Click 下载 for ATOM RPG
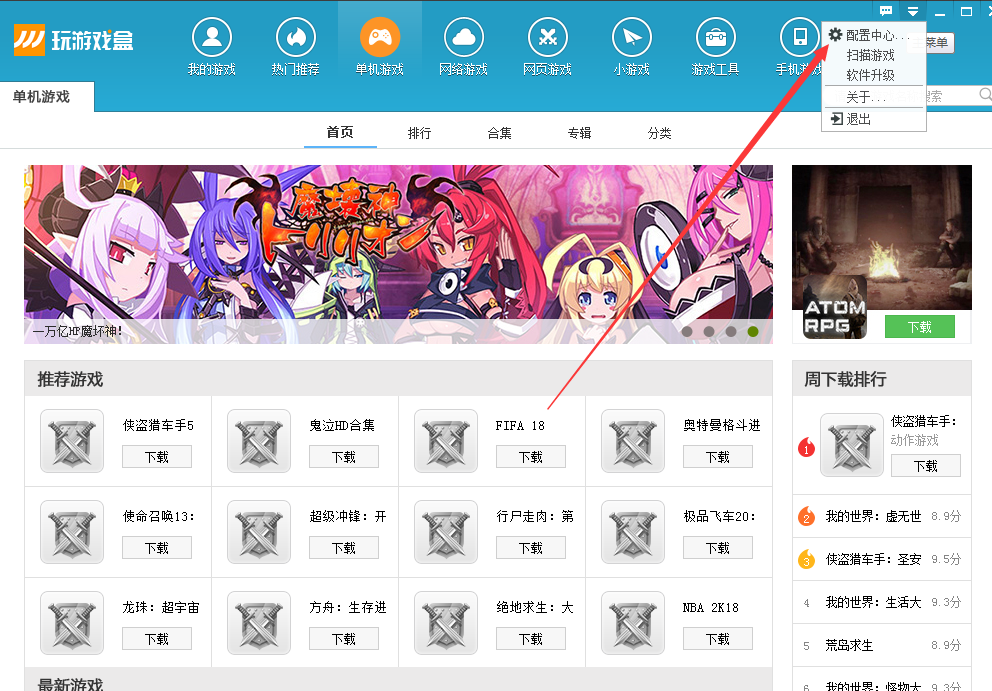 (x=919, y=326)
